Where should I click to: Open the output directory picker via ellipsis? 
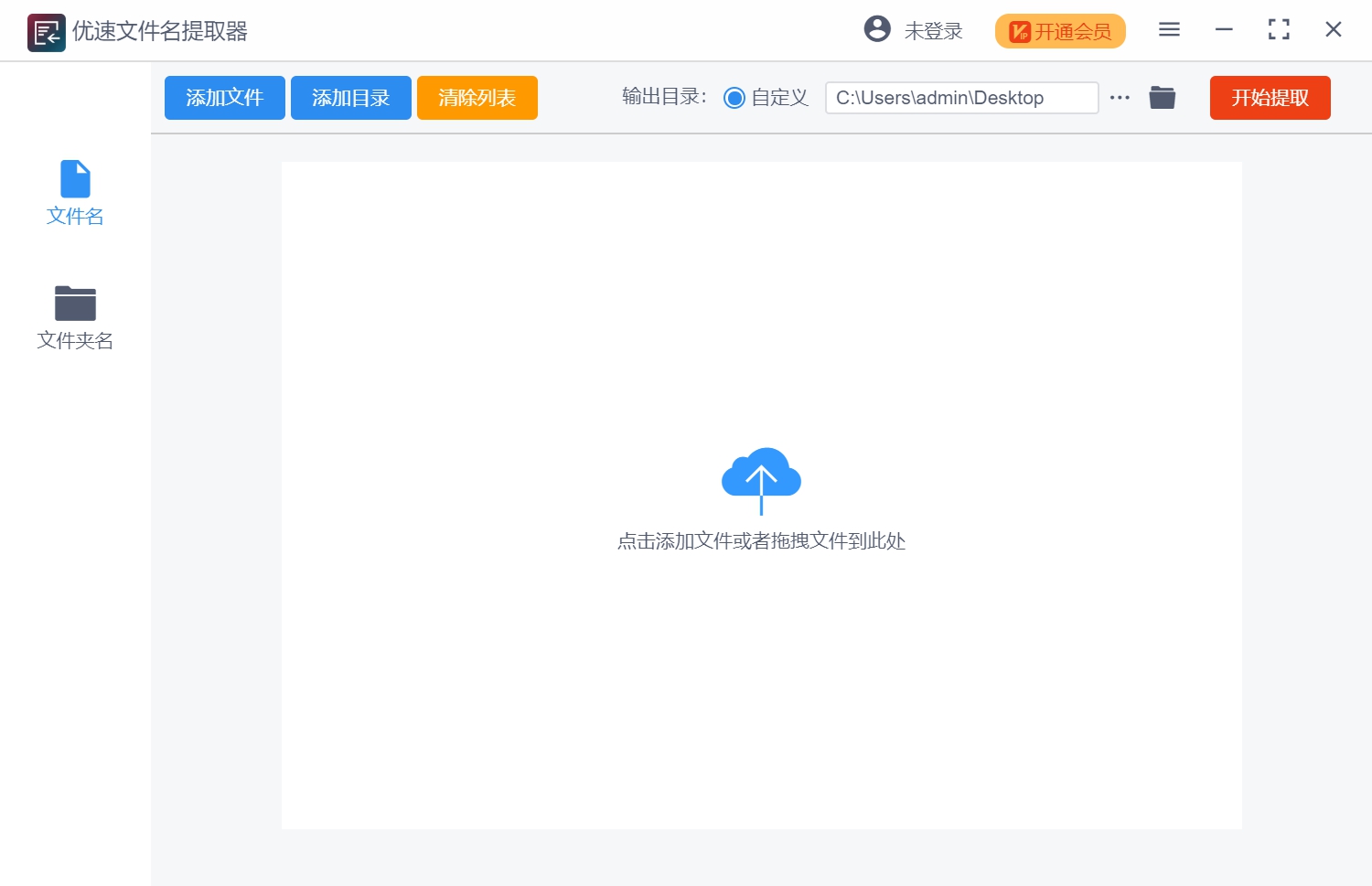tap(1120, 97)
